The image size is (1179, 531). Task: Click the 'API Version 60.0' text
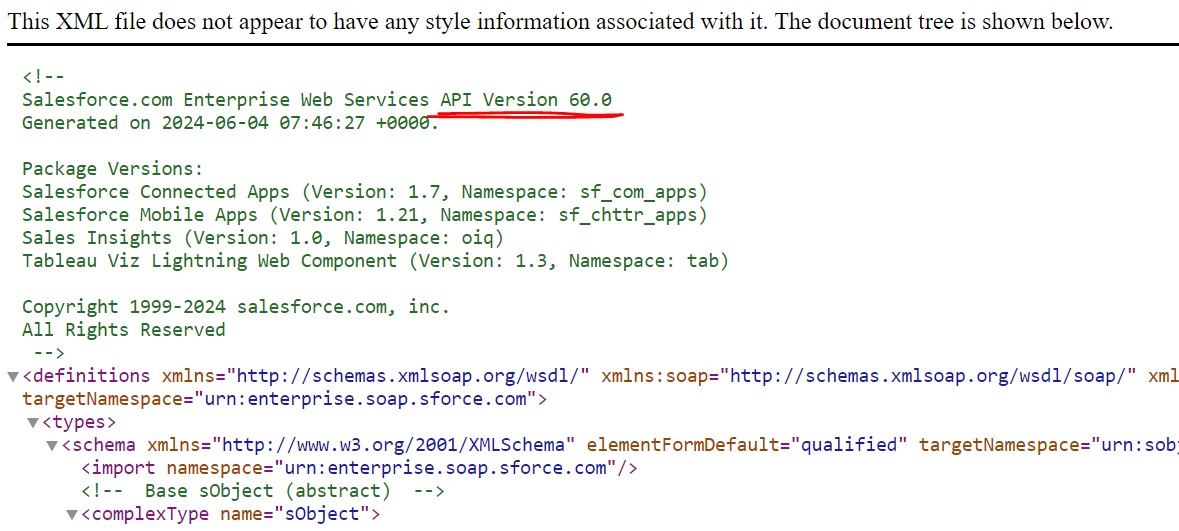[526, 99]
